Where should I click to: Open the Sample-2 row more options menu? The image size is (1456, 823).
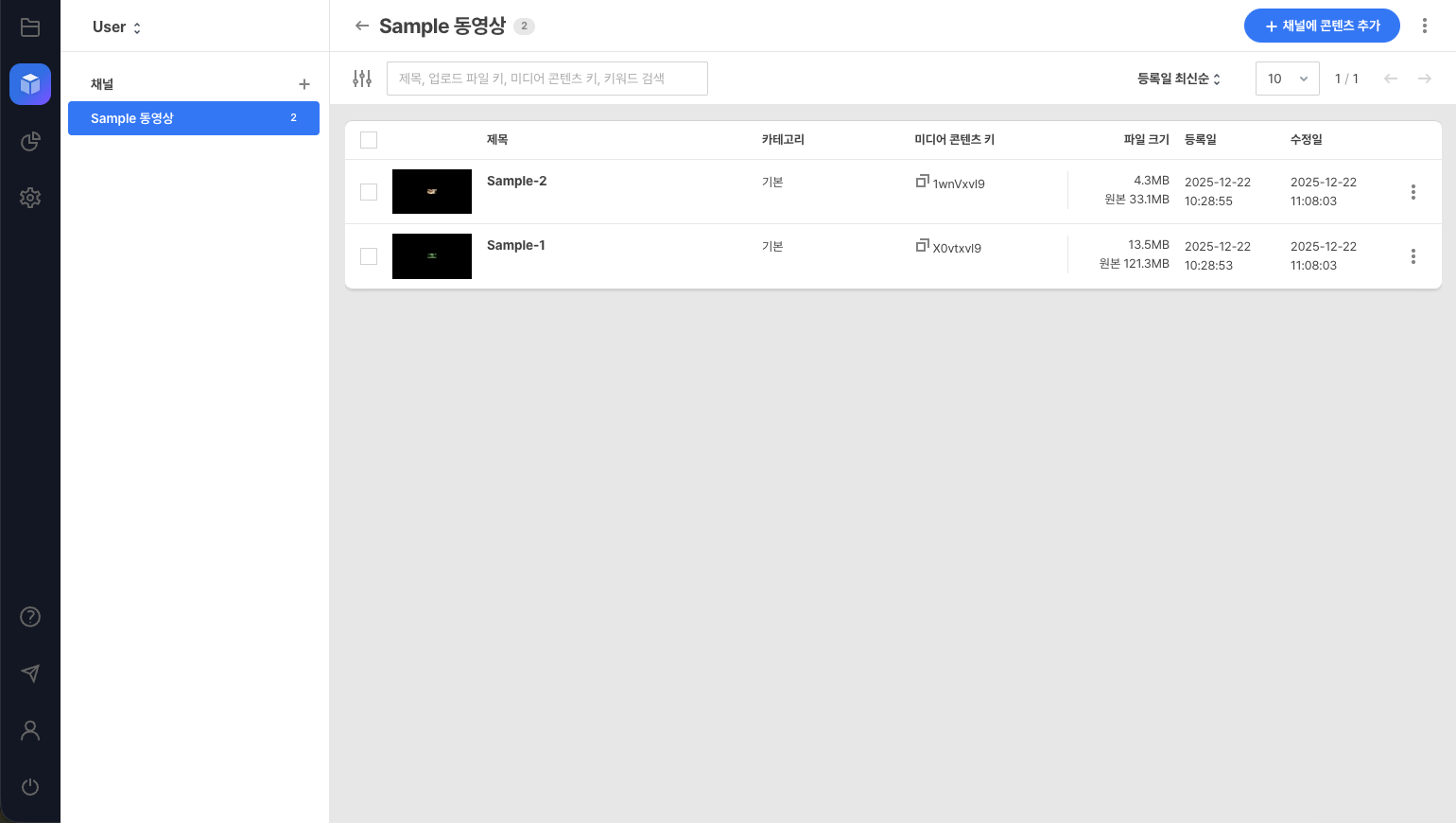(1413, 192)
